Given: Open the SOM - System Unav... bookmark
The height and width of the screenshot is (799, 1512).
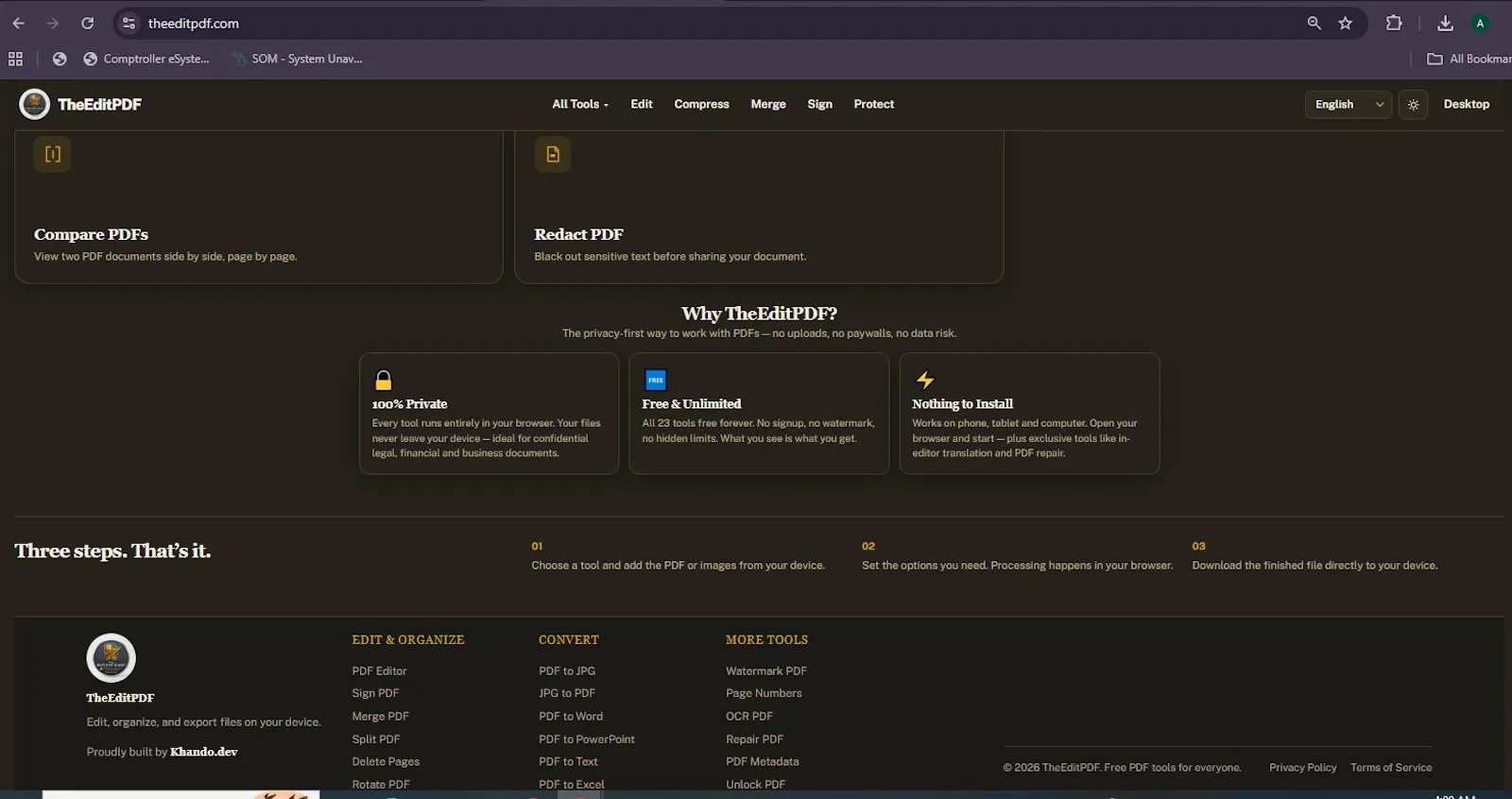Looking at the screenshot, I should tap(297, 59).
